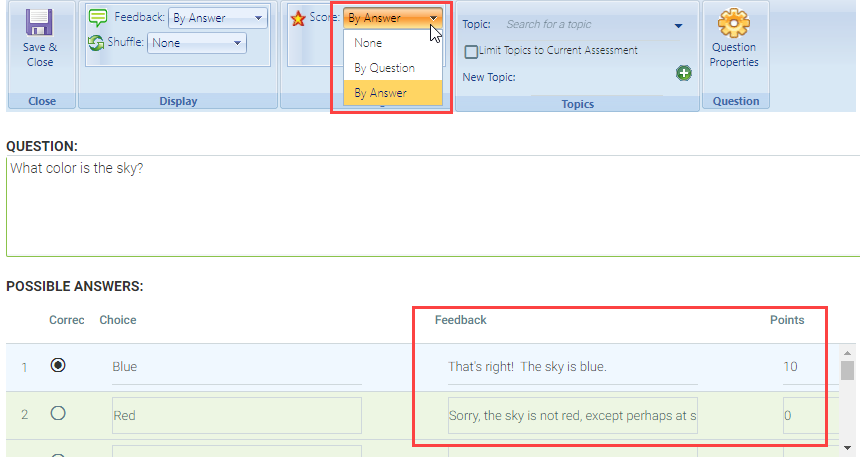Check Limit Topics to Current Assessment

coord(471,52)
